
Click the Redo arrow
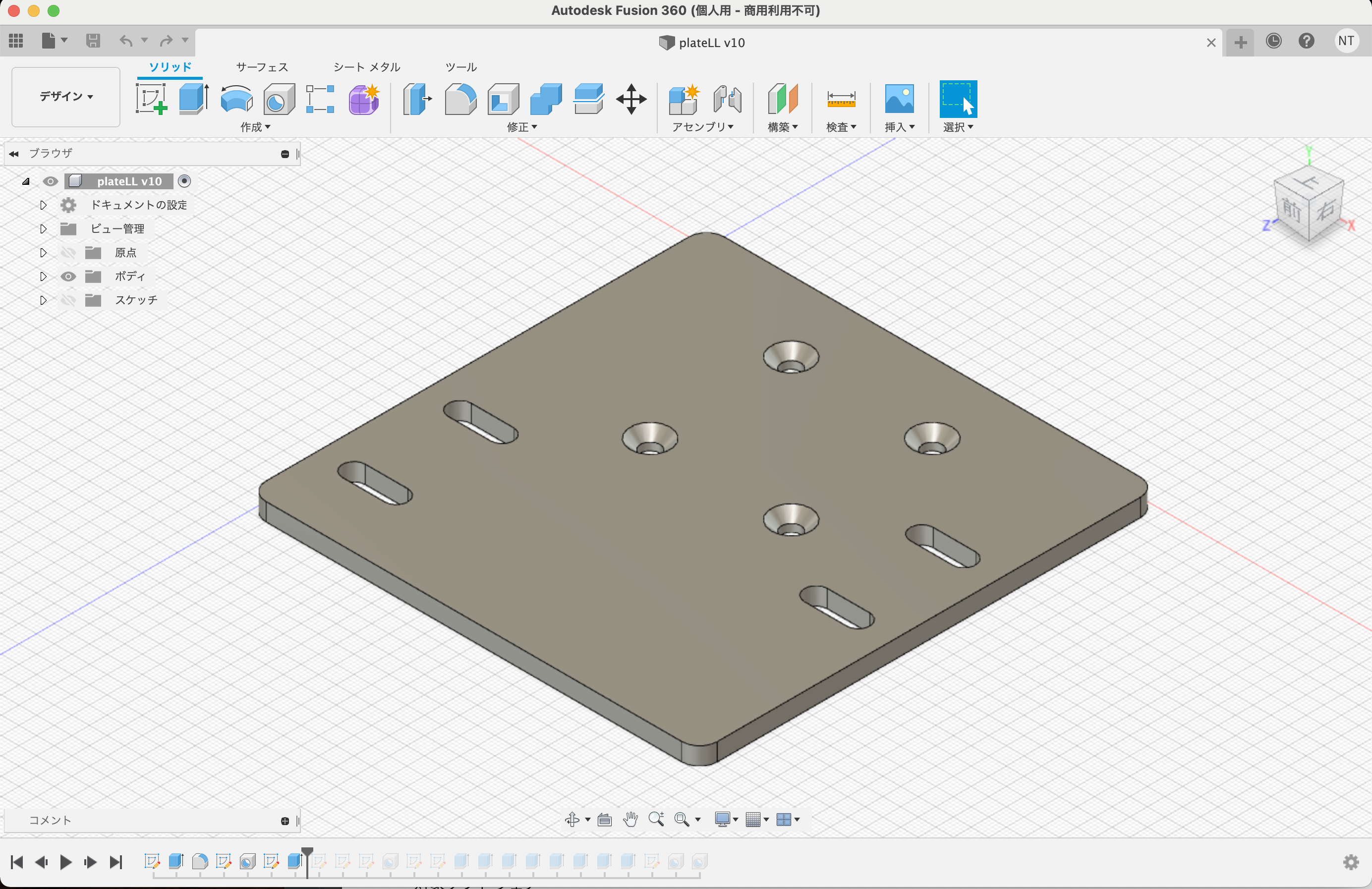[166, 40]
